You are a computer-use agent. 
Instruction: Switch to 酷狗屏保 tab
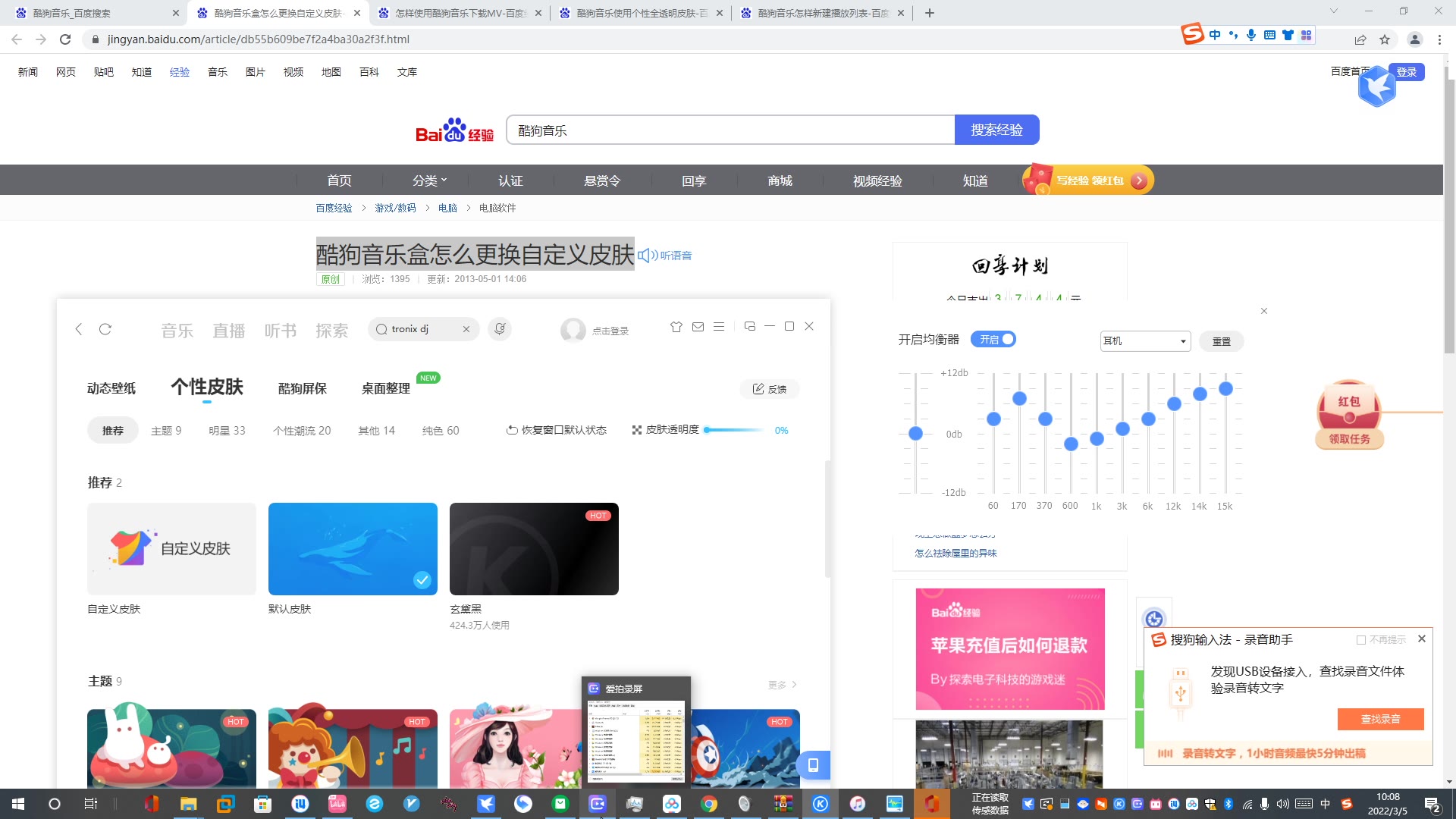tap(303, 388)
